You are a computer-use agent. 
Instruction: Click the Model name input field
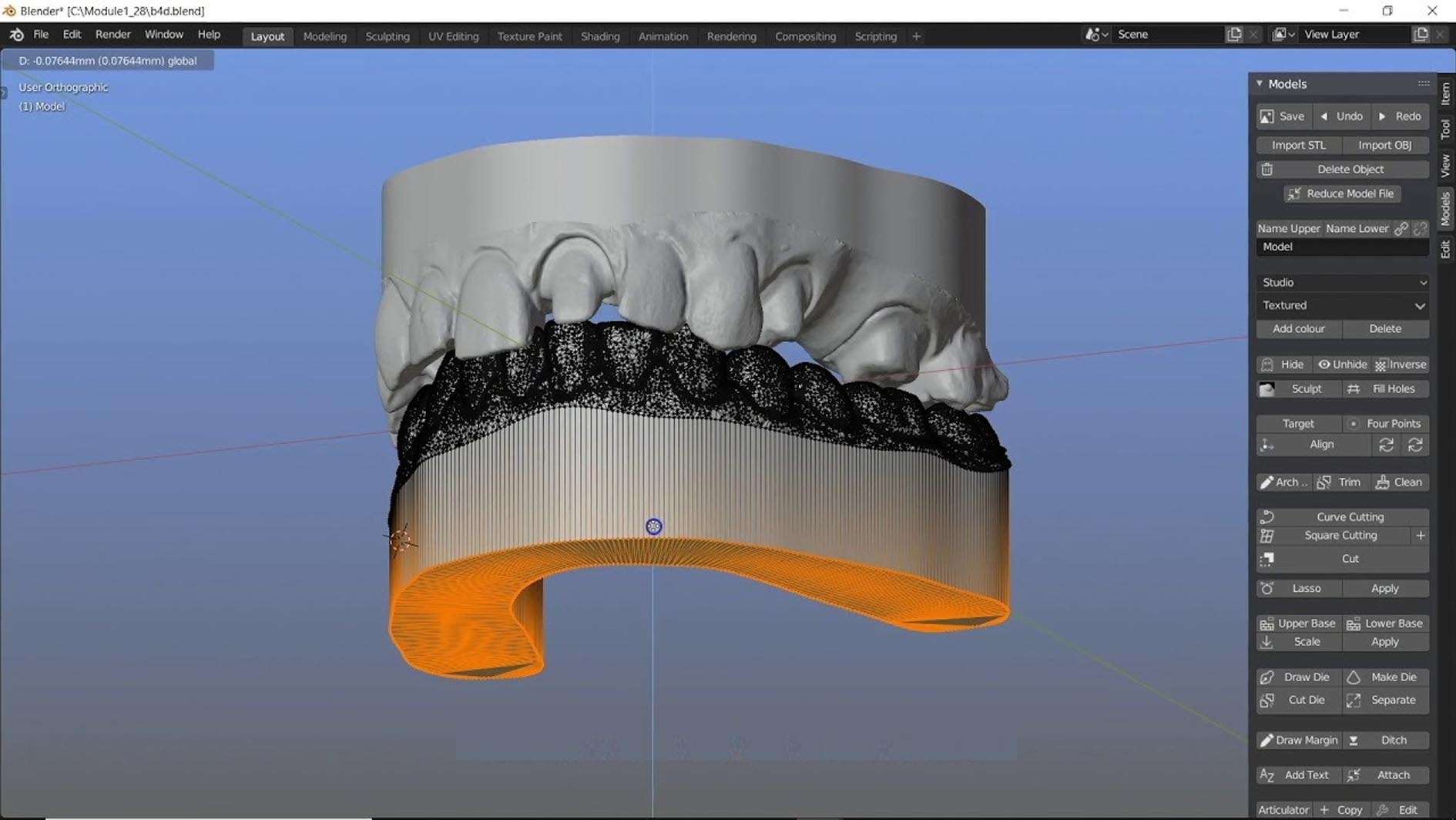[1342, 247]
